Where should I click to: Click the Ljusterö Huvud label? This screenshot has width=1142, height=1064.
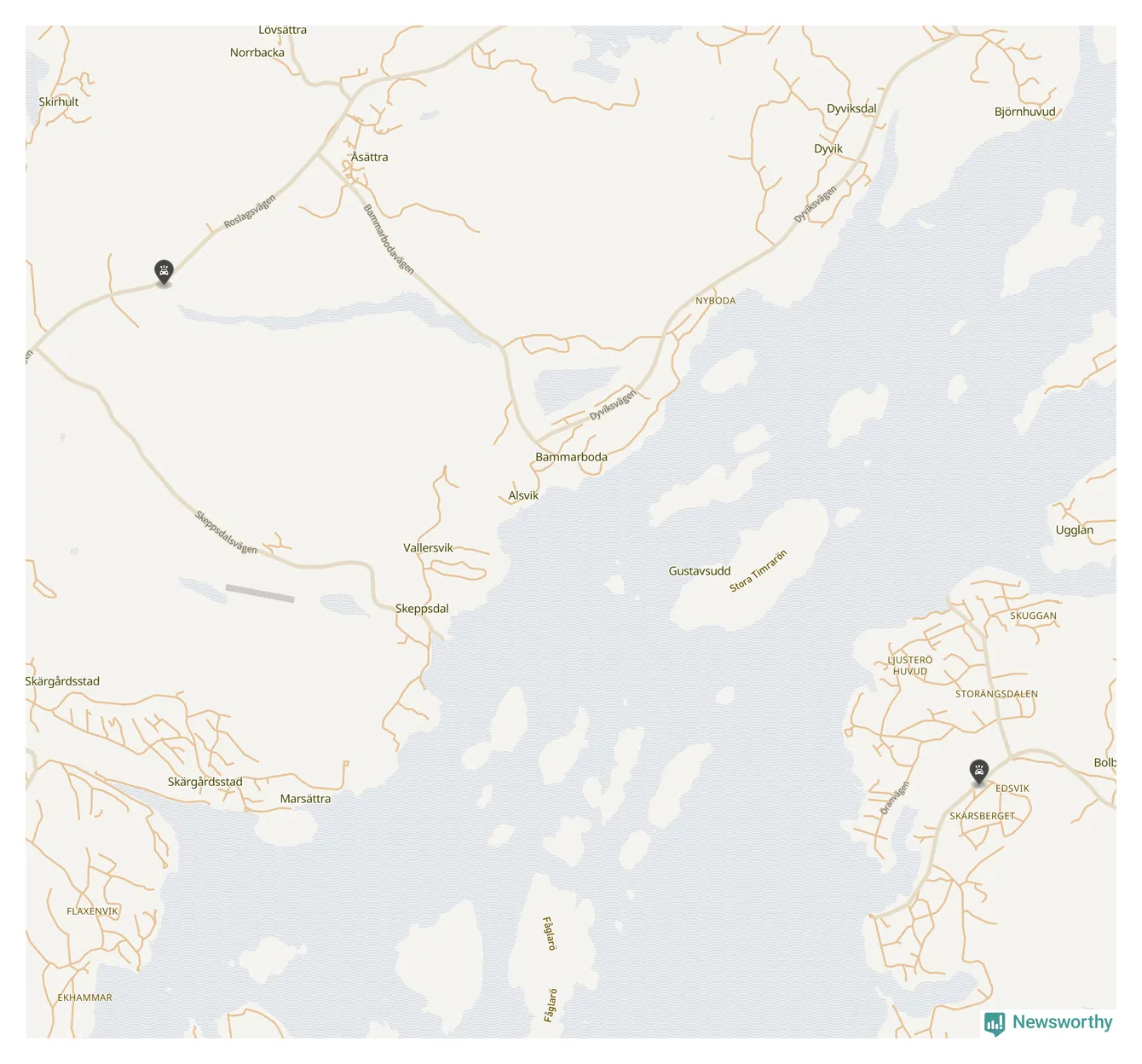click(x=910, y=666)
